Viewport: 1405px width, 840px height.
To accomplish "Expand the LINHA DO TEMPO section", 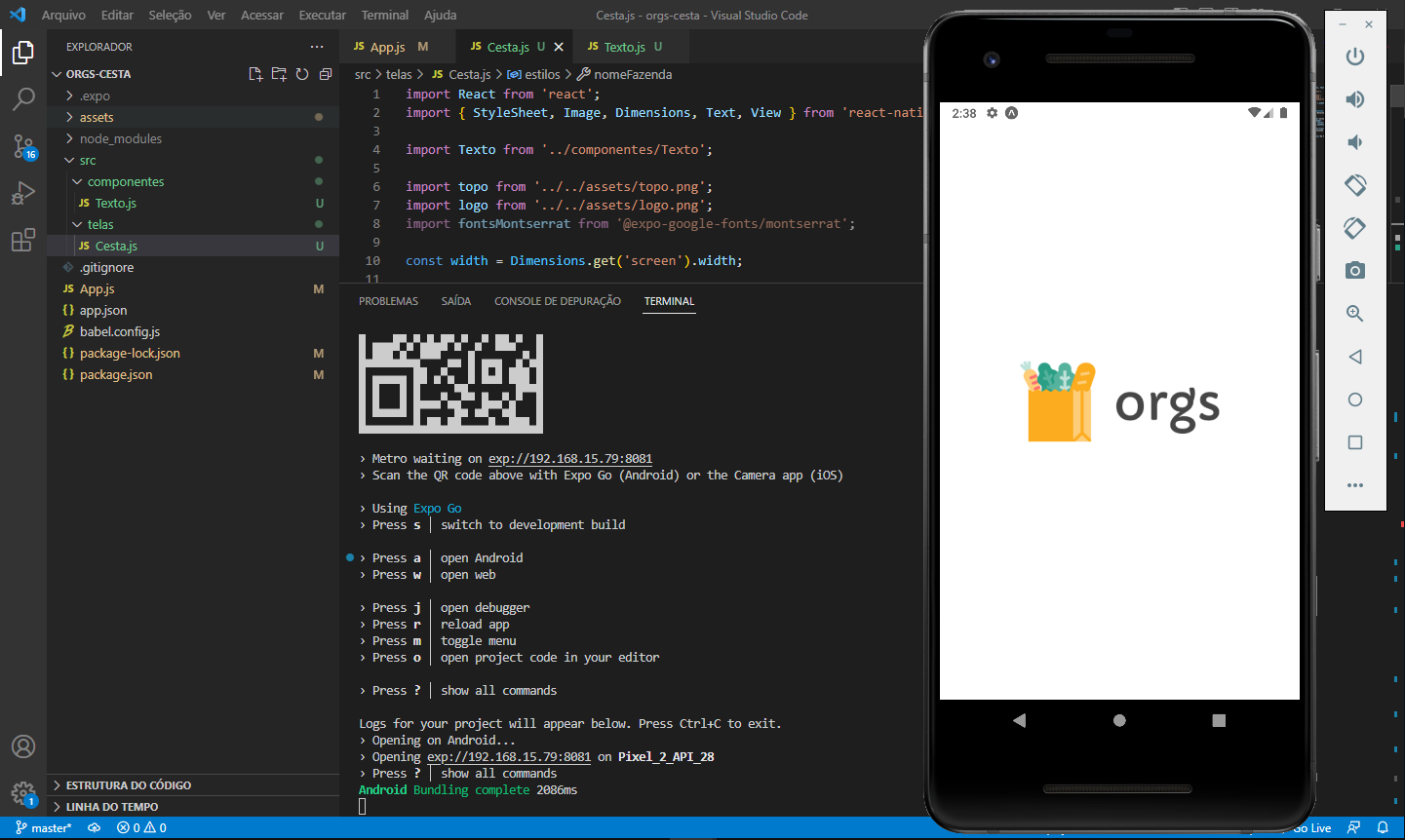I will coord(193,807).
